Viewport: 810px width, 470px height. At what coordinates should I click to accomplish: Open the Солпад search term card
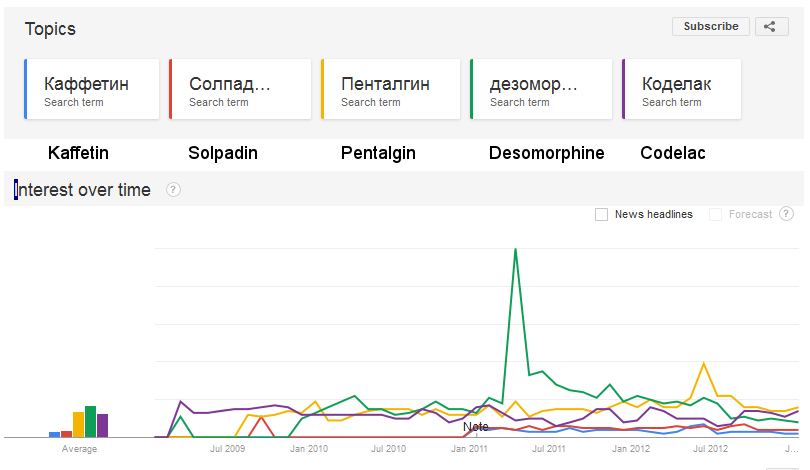click(240, 90)
